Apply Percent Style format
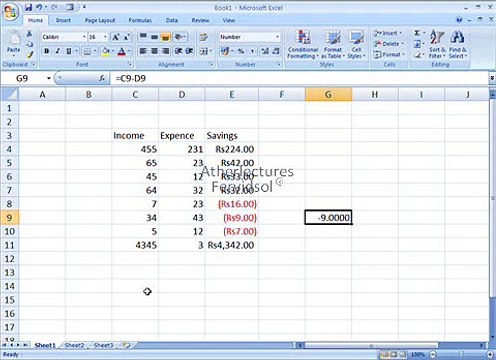 [x=241, y=51]
